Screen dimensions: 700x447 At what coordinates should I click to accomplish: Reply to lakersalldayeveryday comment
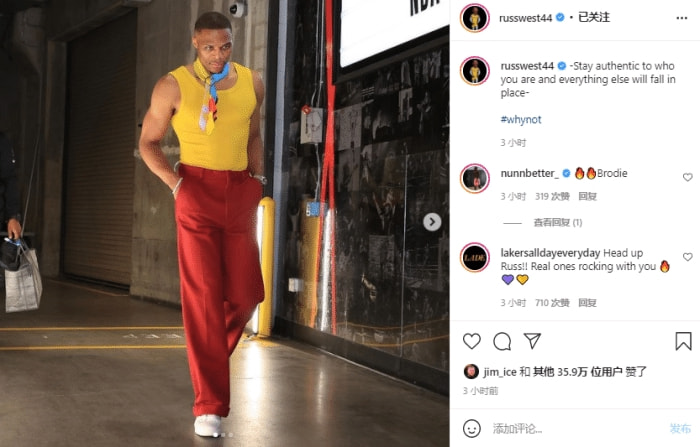tap(588, 303)
